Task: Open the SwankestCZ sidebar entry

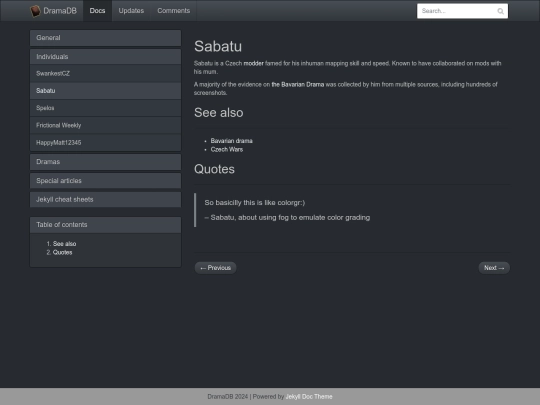Action: pos(105,73)
